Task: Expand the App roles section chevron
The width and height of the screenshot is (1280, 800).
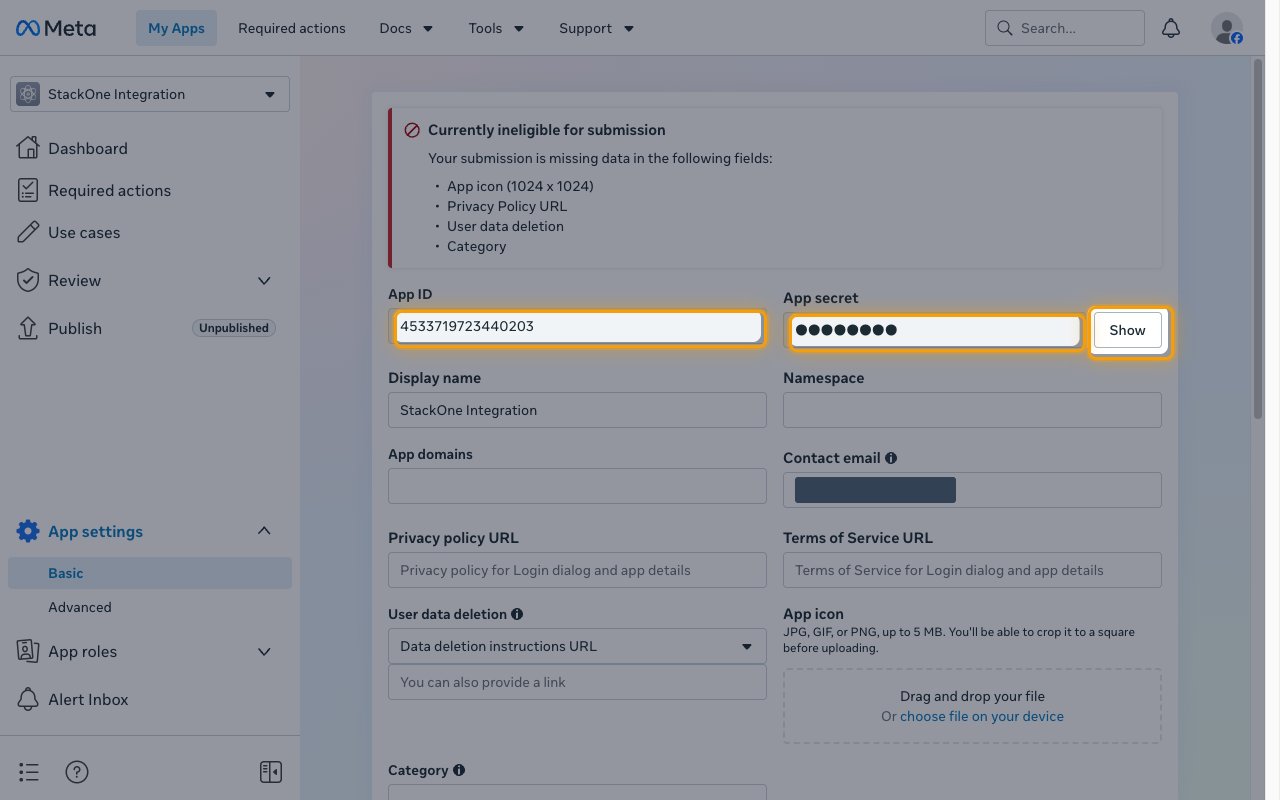Action: pyautogui.click(x=264, y=651)
